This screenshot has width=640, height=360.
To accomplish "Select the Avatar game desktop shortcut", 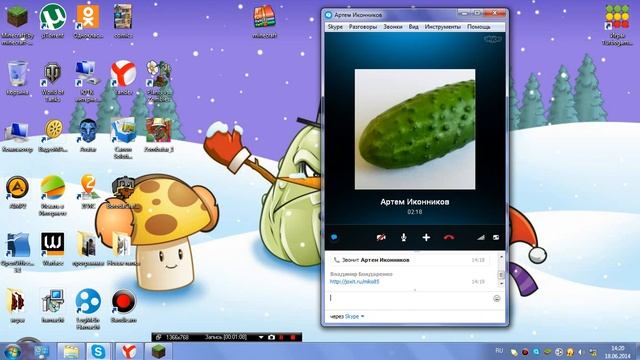I will click(88, 136).
